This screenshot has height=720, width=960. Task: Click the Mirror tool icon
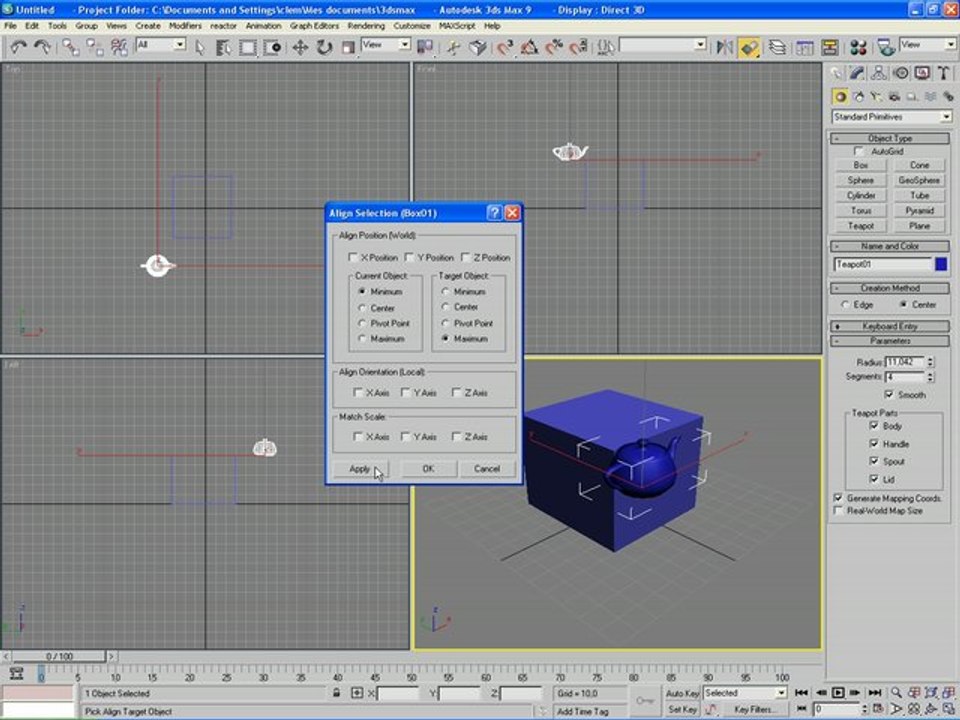(x=727, y=47)
